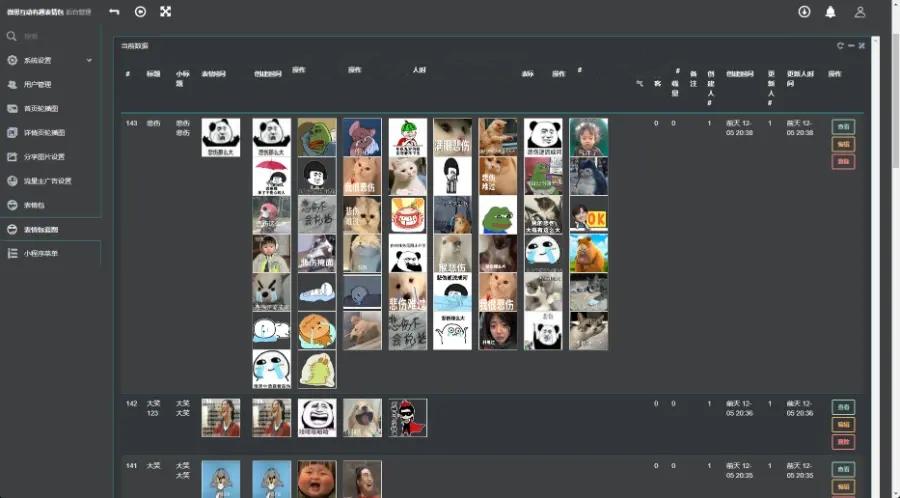This screenshot has height=498, width=900.
Task: Click the 备注 column header
Action: [693, 79]
